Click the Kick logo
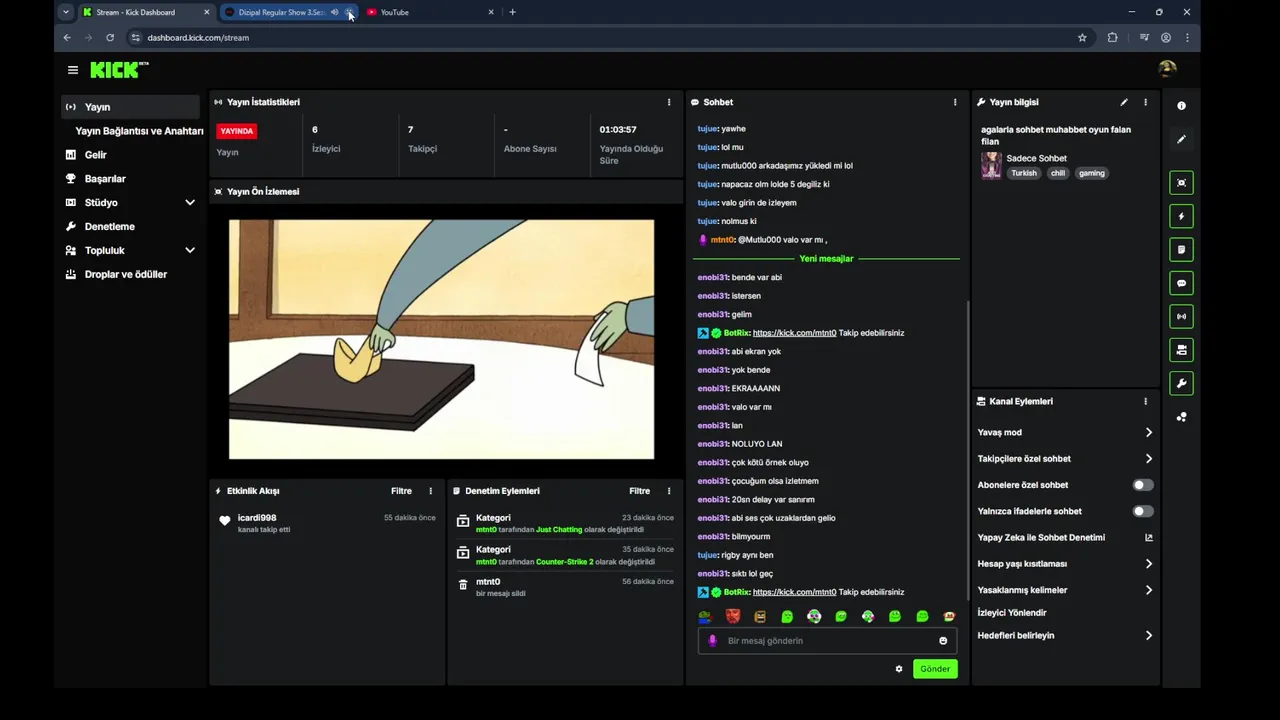The image size is (1280, 720). [119, 69]
